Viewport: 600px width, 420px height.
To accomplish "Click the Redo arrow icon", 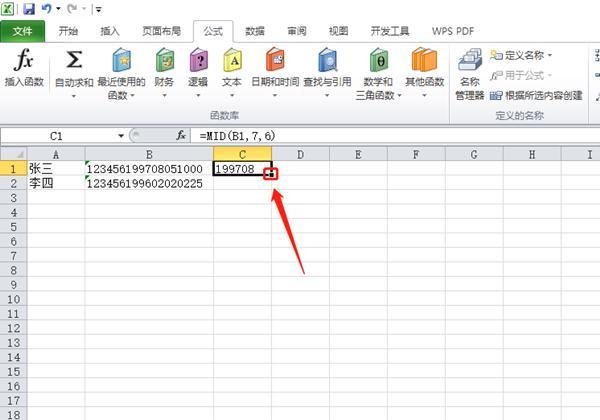I will [72, 8].
